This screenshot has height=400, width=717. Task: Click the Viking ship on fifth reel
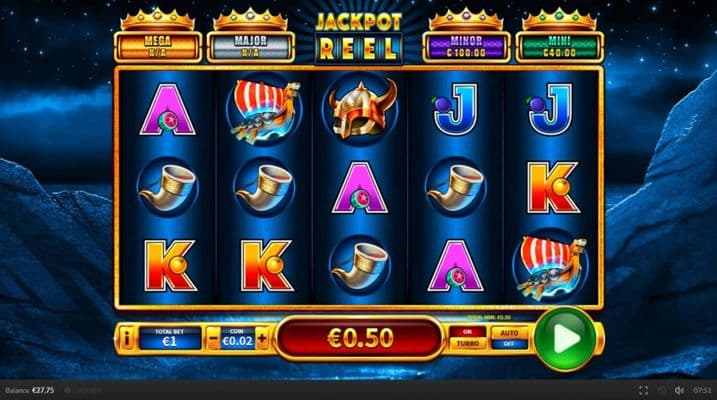[x=551, y=267]
